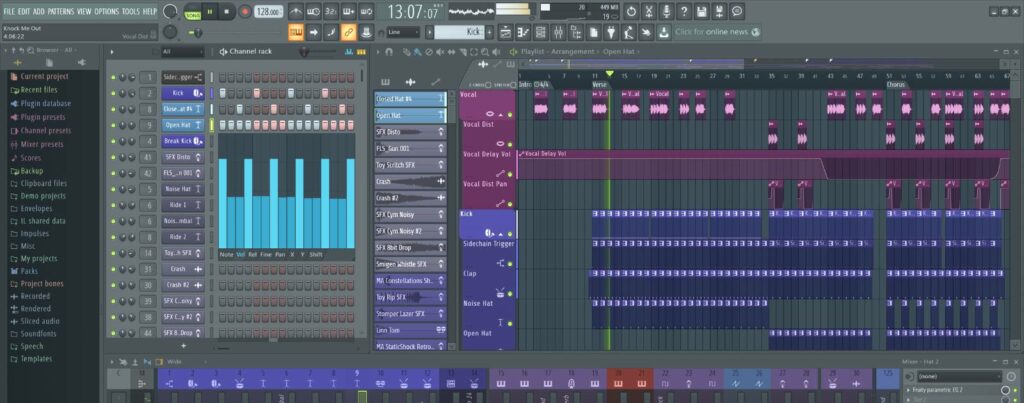
Task: Toggle auto-scrolling arrow icon
Action: (x=313, y=32)
